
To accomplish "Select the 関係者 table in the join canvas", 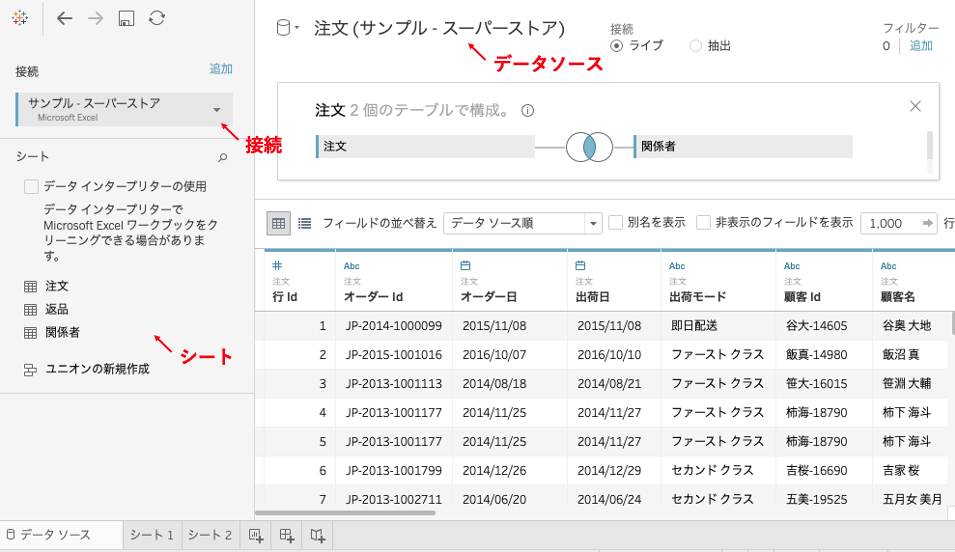I will coord(743,147).
